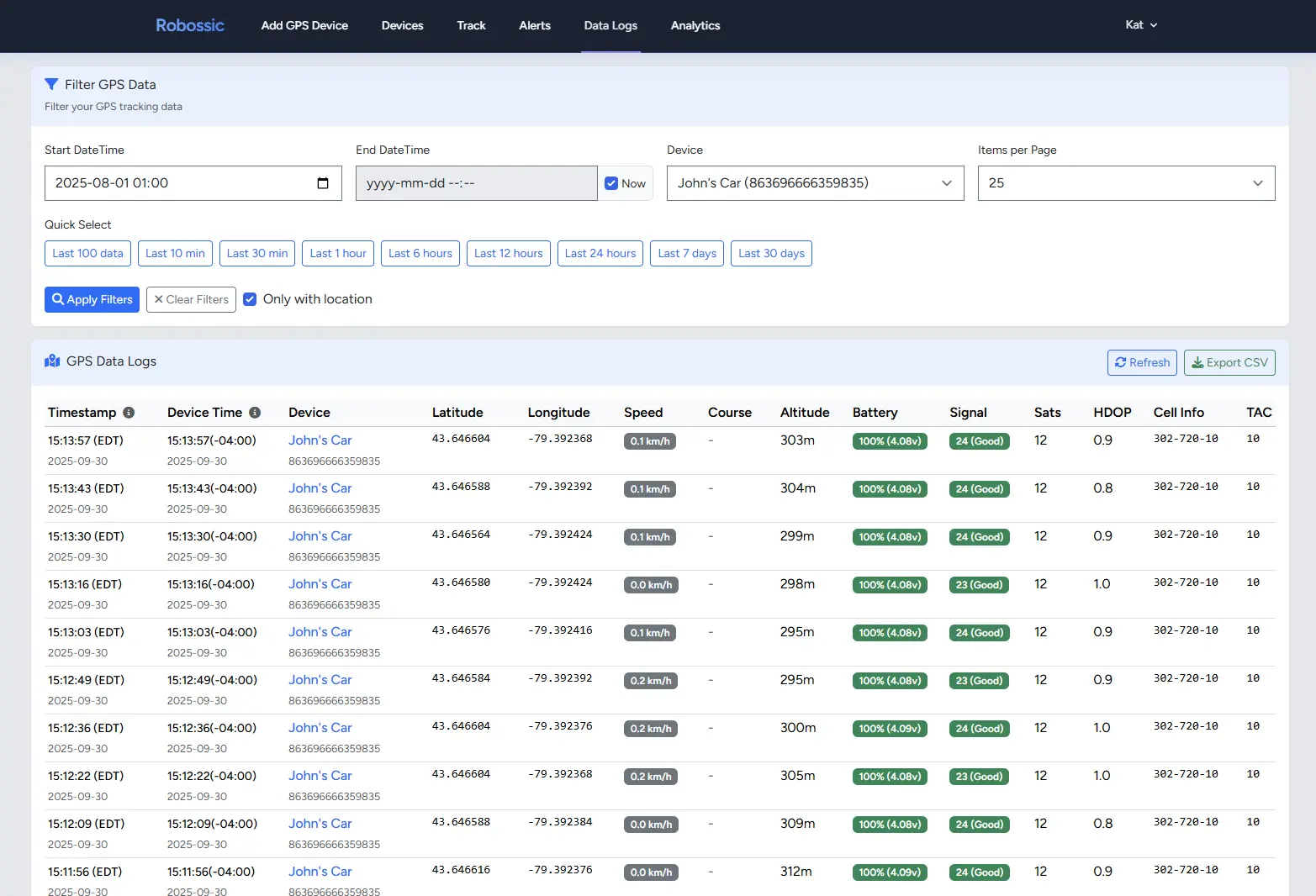The width and height of the screenshot is (1316, 896).
Task: Refresh the GPS data logs
Action: (x=1141, y=362)
